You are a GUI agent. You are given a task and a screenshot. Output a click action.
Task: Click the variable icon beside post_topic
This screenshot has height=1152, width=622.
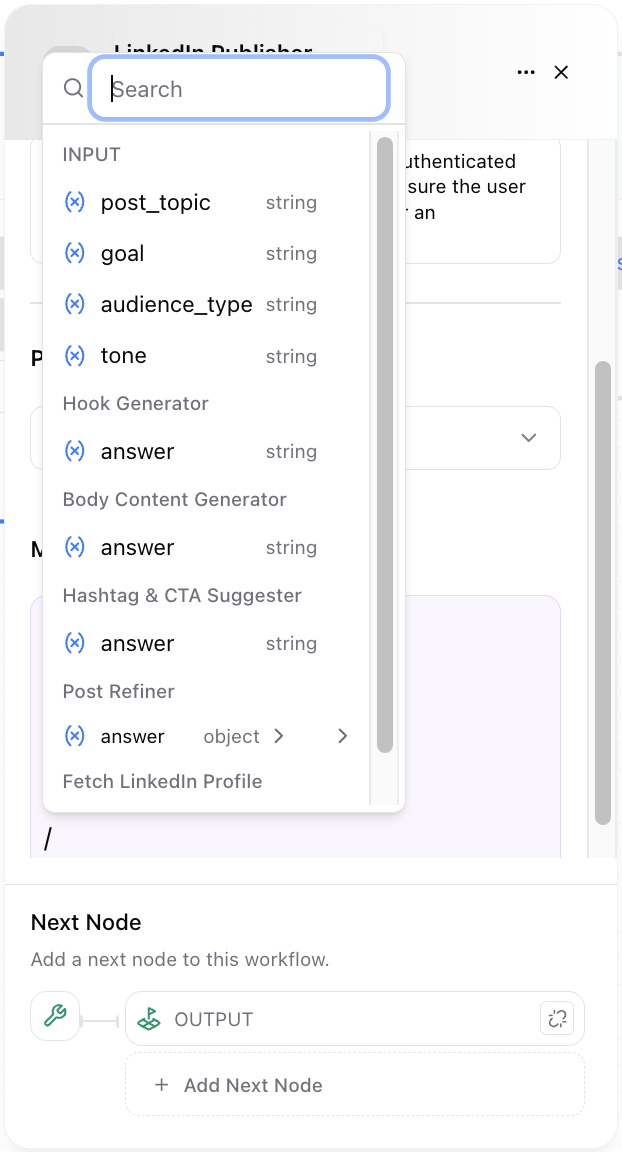(74, 202)
